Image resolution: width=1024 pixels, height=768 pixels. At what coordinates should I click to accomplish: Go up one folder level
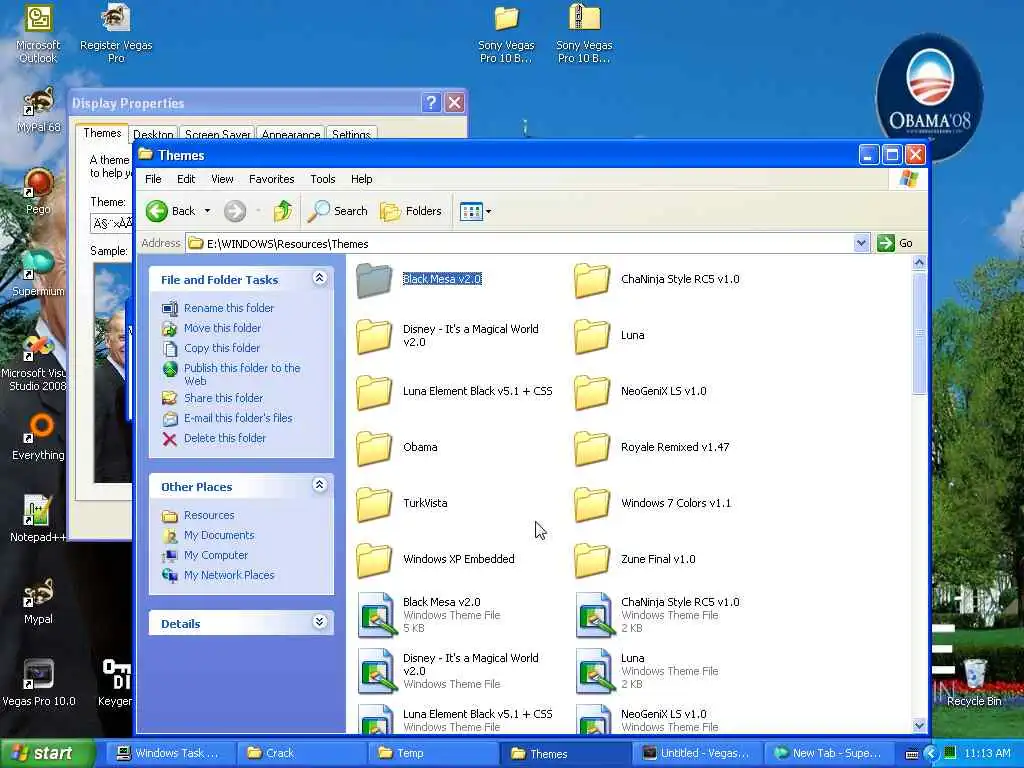(282, 211)
